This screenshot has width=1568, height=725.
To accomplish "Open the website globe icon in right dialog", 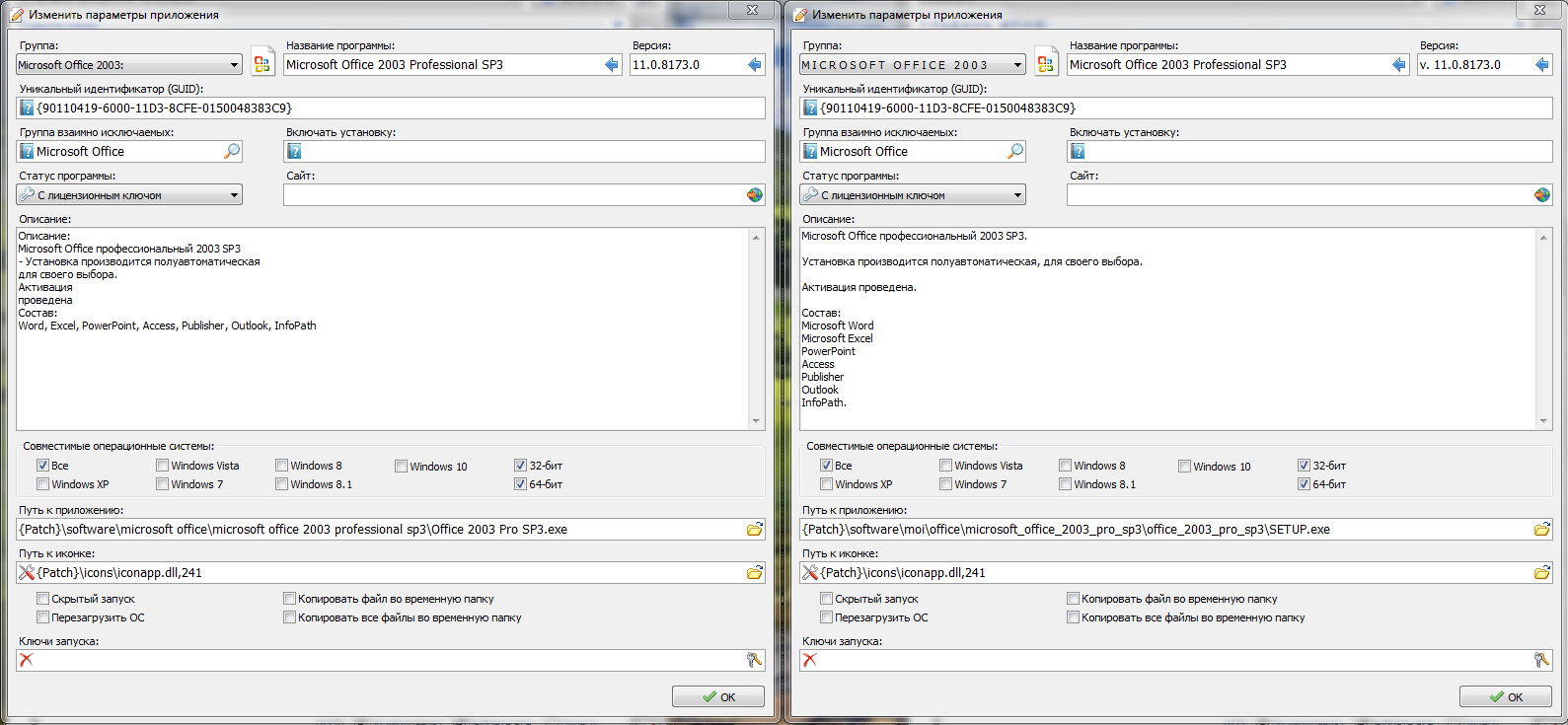I will tap(1542, 195).
